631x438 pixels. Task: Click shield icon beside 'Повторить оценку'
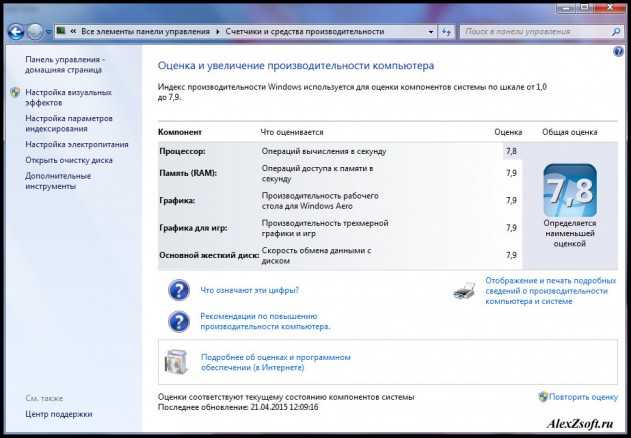click(543, 397)
